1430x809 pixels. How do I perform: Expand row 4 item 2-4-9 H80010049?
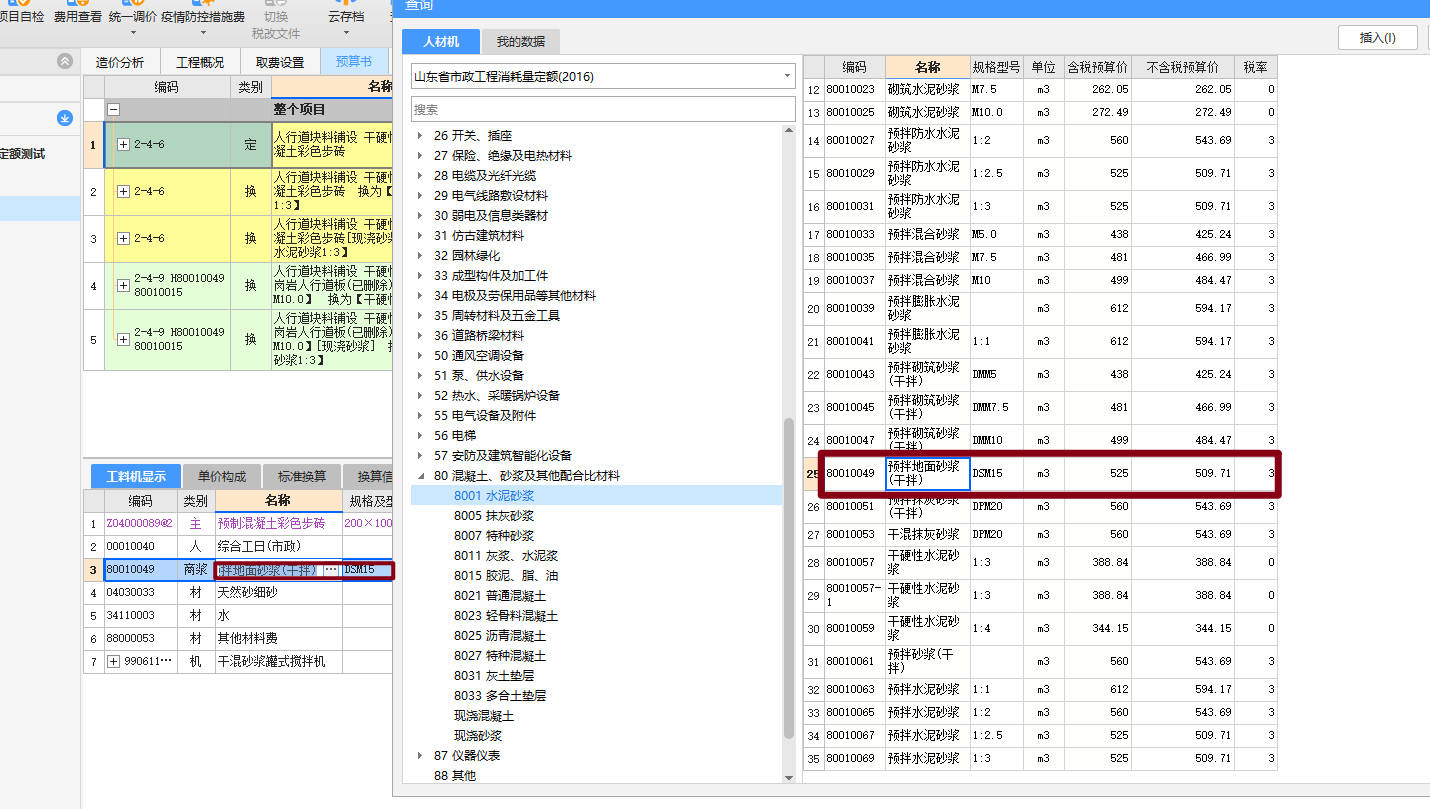click(124, 285)
